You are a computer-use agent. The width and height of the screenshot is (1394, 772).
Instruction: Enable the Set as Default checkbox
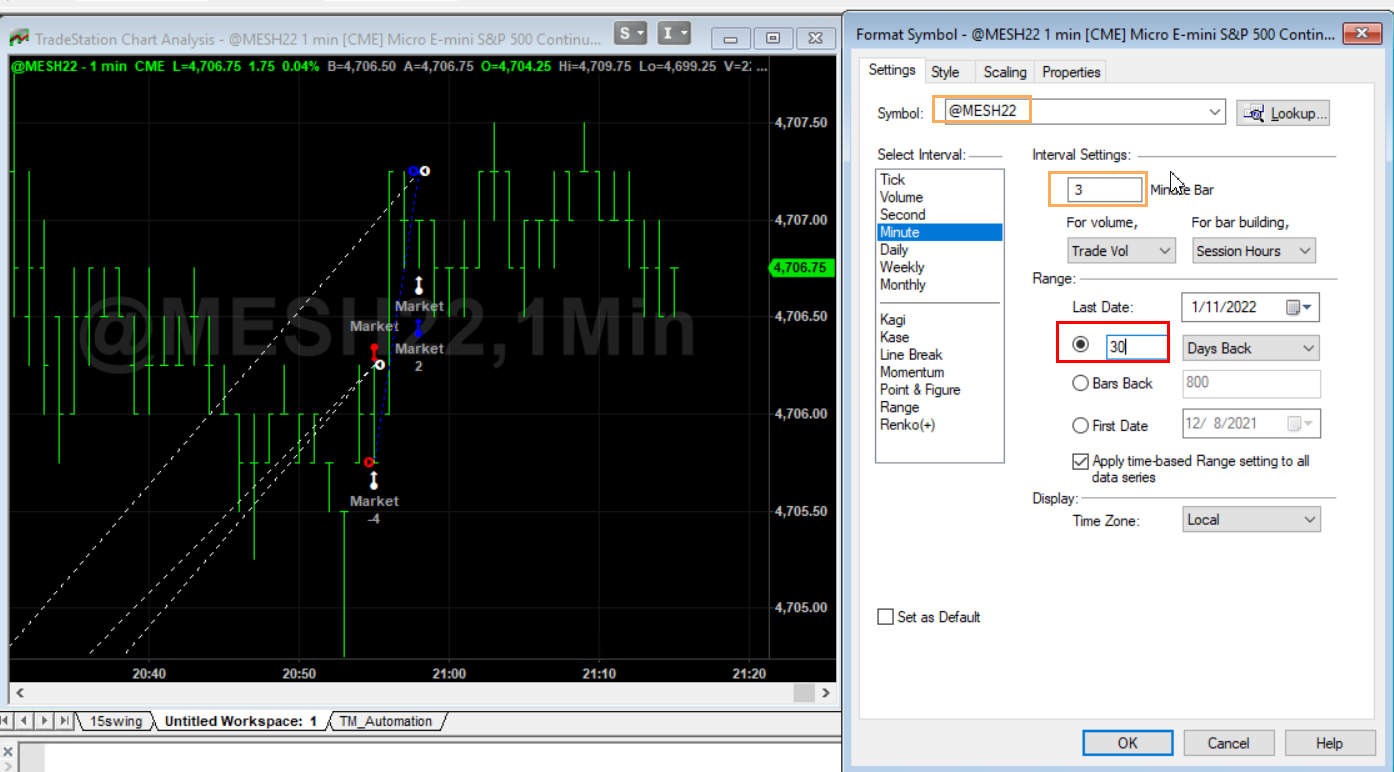(x=885, y=617)
